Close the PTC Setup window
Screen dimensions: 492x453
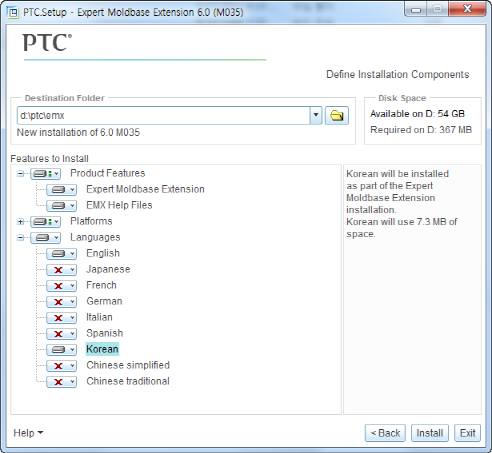467,9
